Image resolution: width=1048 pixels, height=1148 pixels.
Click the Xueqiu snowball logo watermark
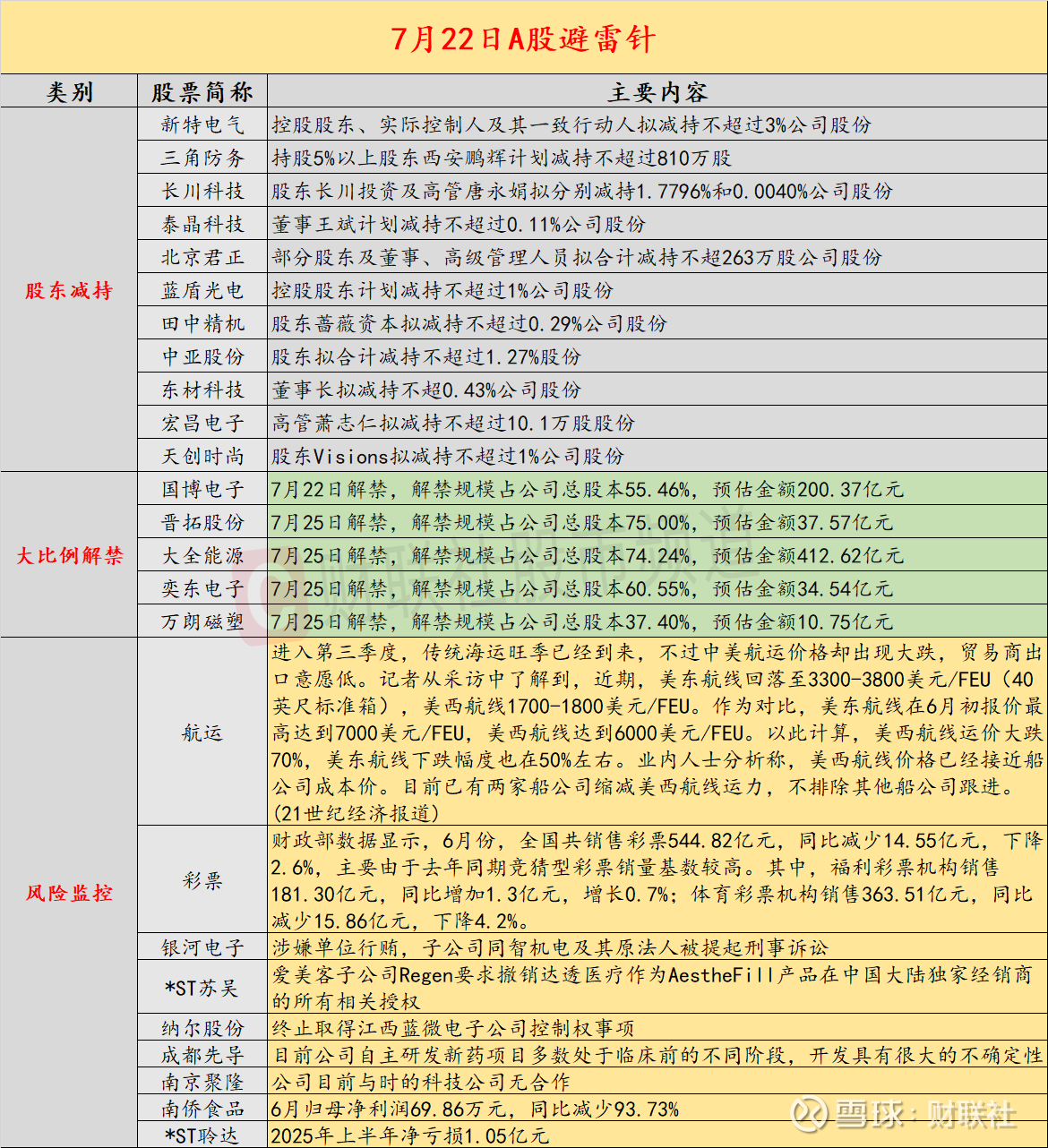pos(809,1114)
